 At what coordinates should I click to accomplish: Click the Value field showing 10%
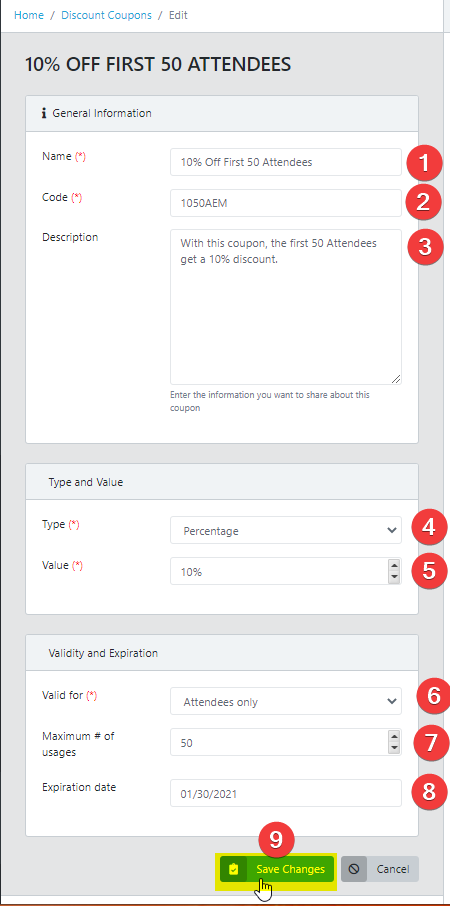pos(280,571)
